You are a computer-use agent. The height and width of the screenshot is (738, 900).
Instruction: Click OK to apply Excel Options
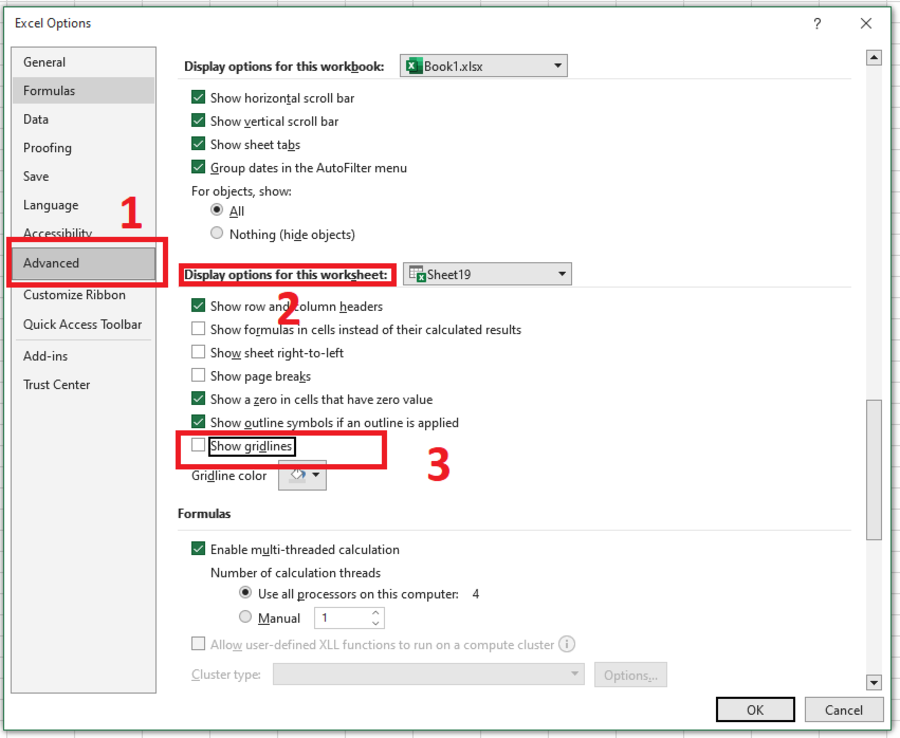[x=755, y=710]
